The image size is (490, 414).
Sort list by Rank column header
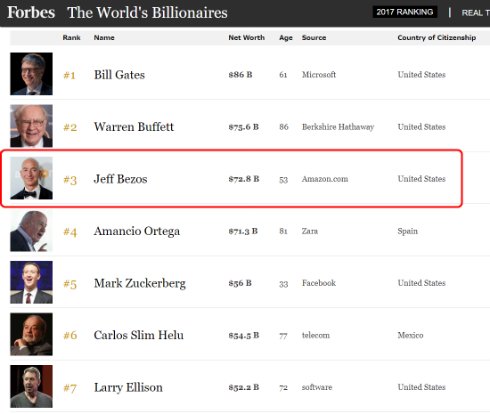(x=71, y=38)
